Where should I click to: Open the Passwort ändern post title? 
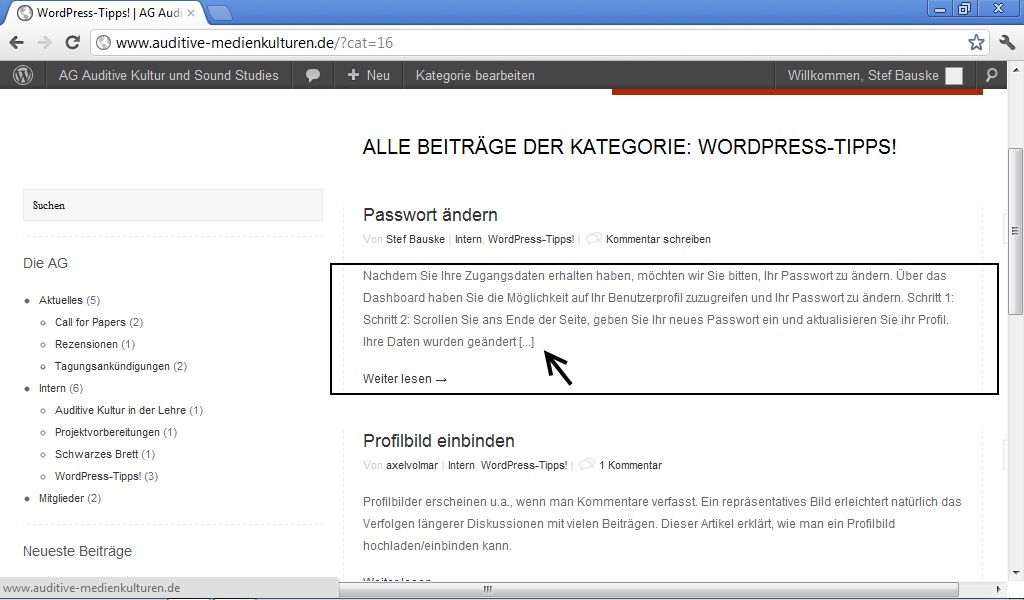(x=430, y=215)
